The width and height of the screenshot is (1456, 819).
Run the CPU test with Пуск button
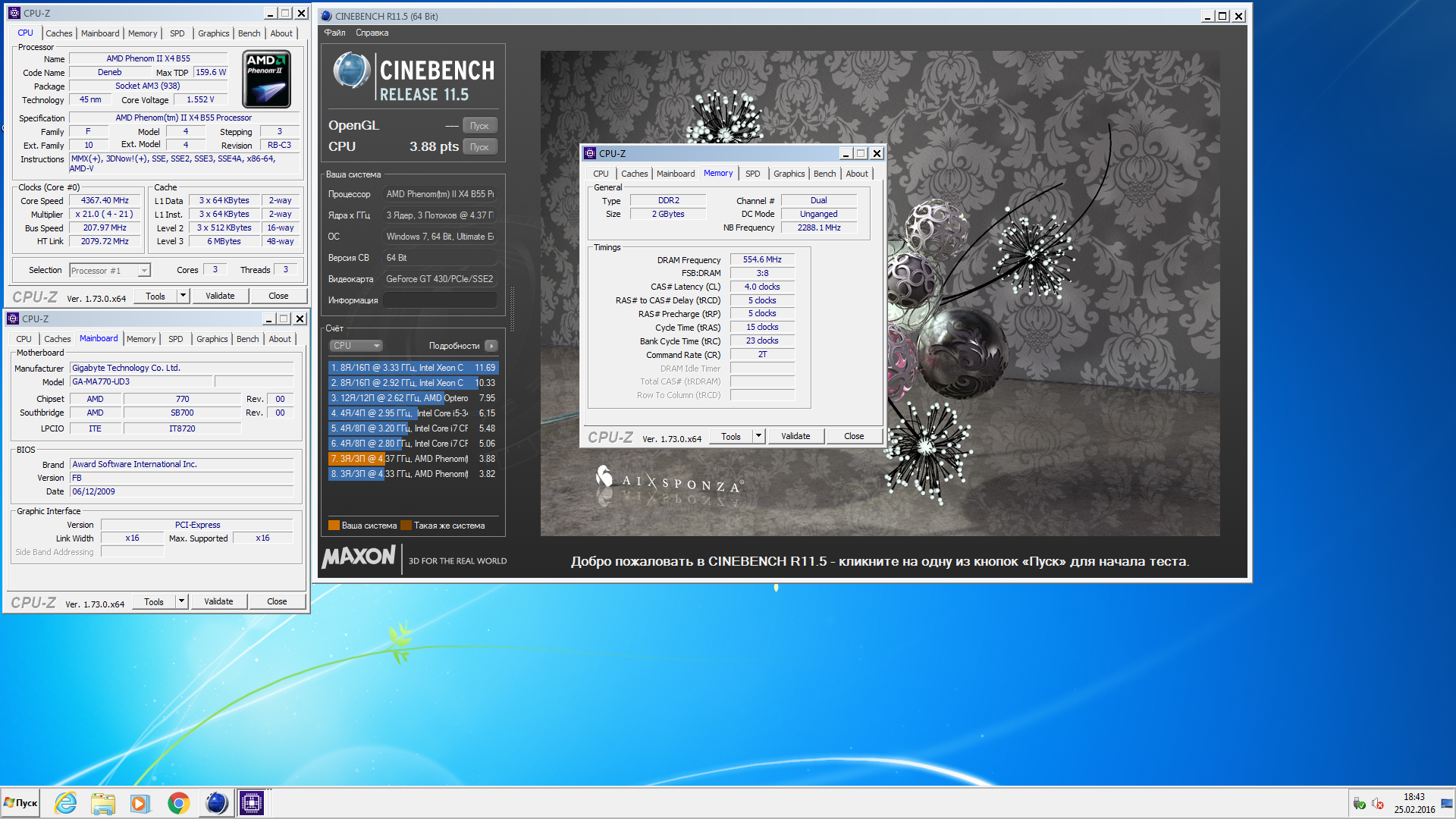coord(479,147)
